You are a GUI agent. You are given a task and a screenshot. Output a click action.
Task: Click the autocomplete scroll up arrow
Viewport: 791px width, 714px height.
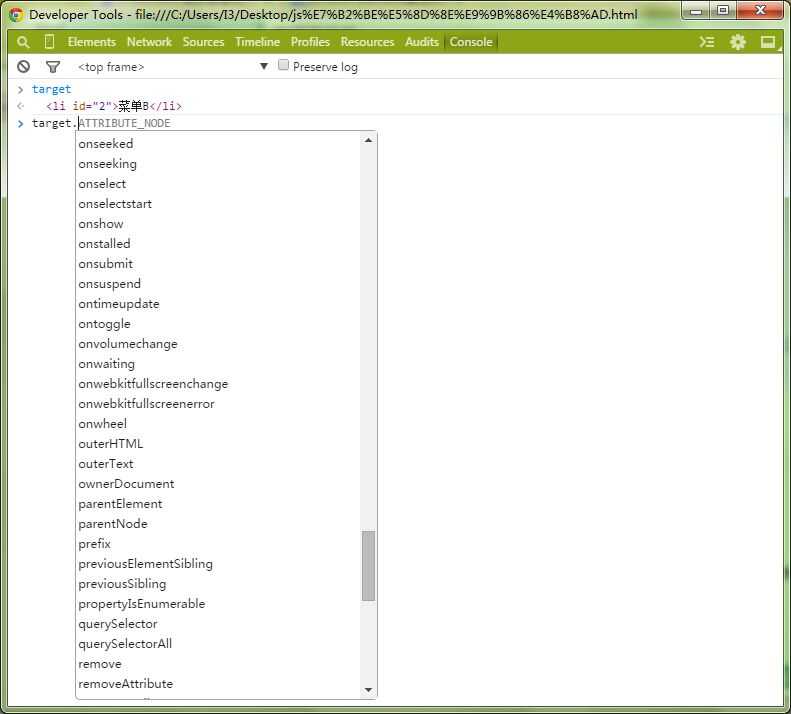point(368,140)
